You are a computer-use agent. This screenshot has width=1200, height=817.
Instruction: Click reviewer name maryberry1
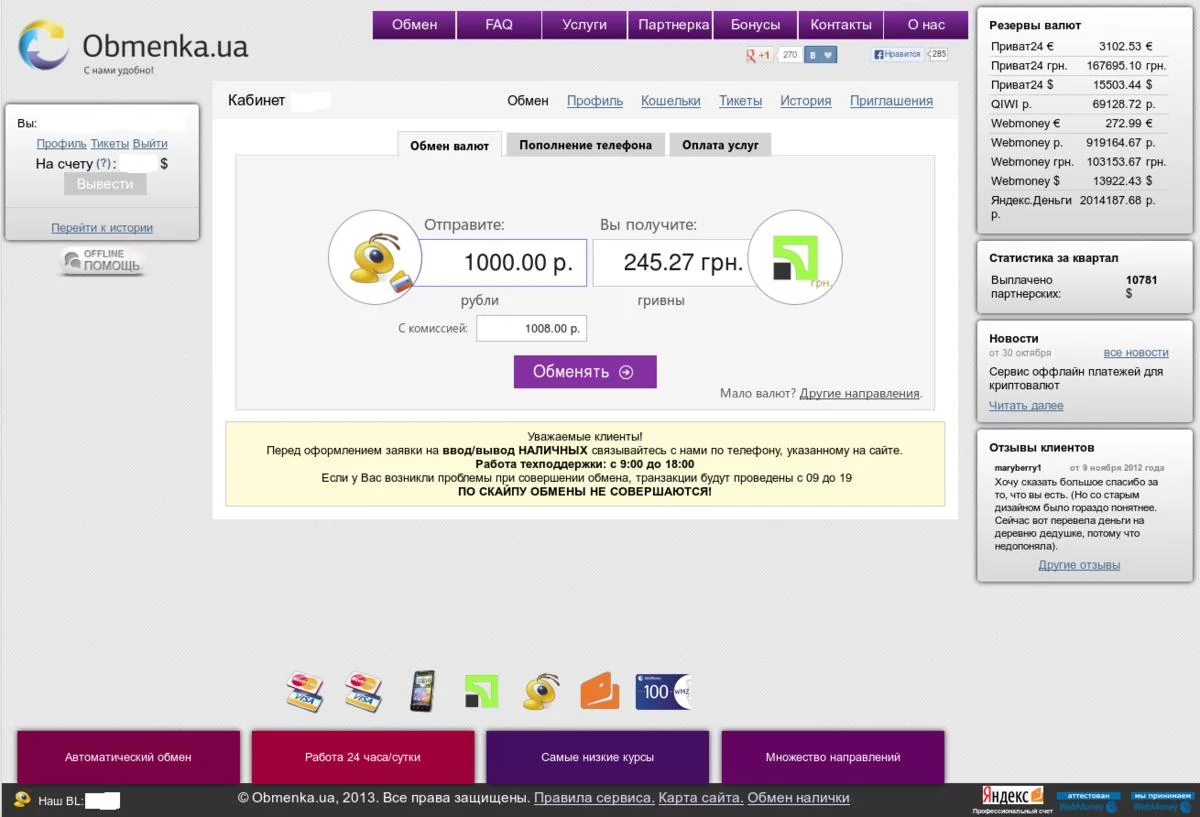click(1018, 468)
